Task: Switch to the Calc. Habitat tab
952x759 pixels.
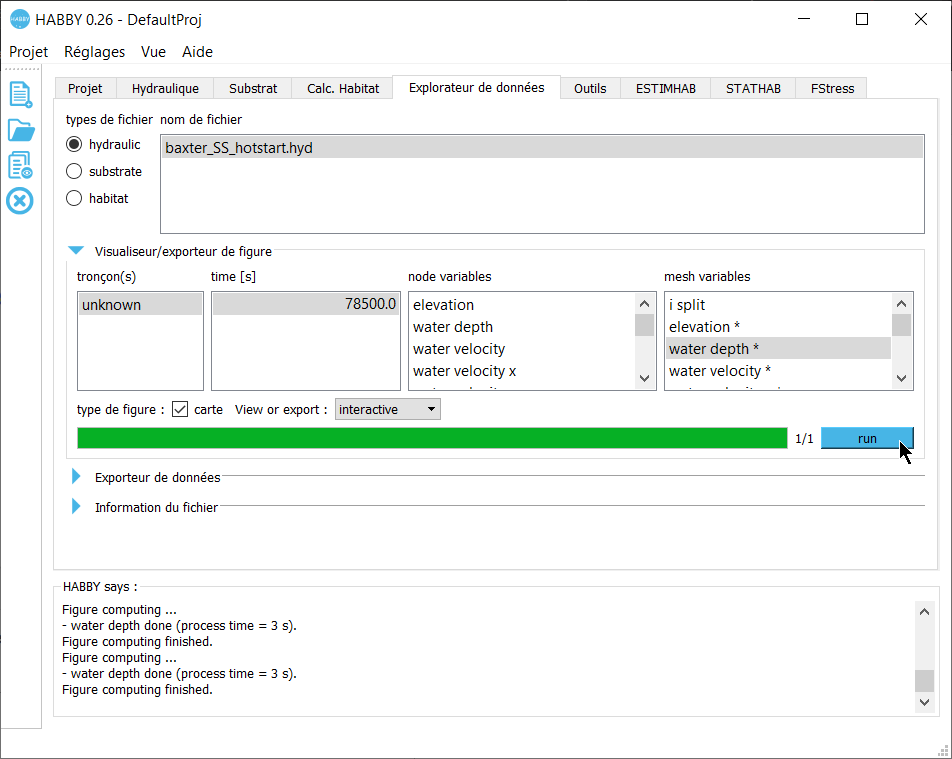Action: tap(342, 88)
